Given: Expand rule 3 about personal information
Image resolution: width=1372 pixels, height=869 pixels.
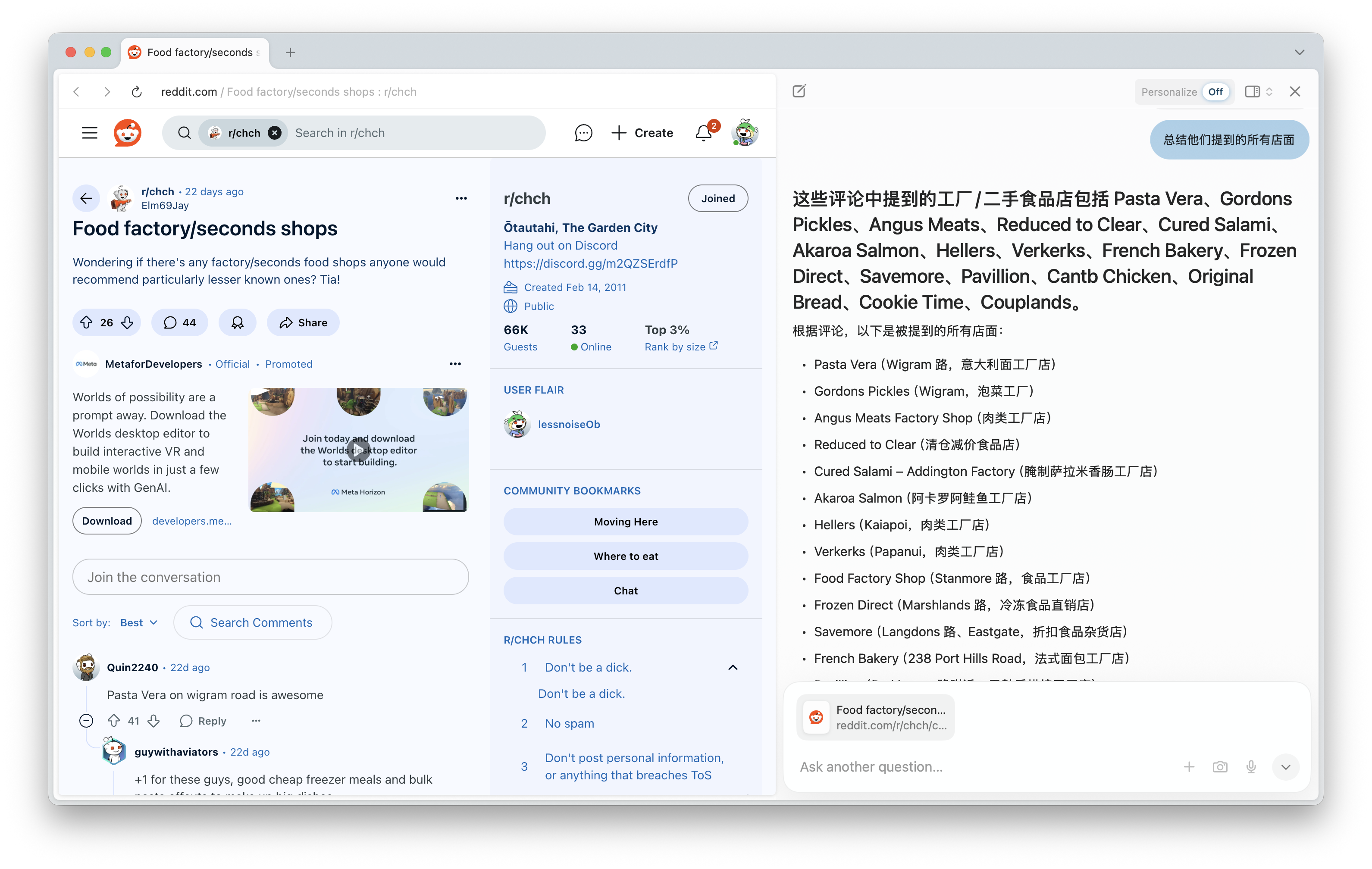Looking at the screenshot, I should point(634,766).
